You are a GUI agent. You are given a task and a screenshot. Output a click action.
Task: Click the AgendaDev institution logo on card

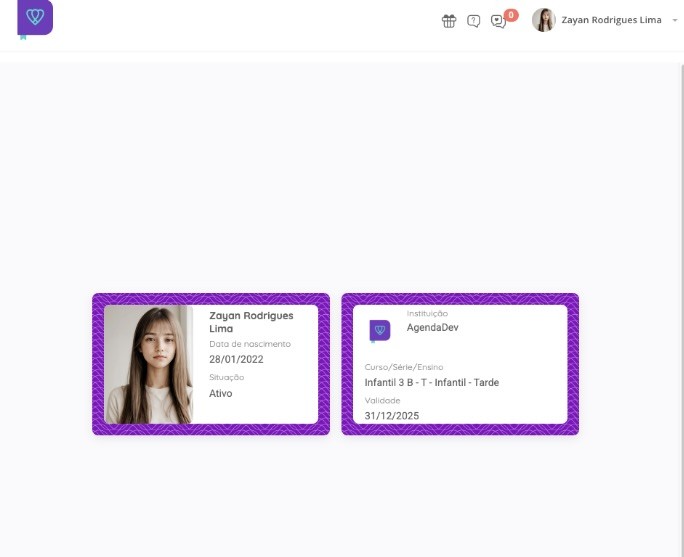[380, 331]
